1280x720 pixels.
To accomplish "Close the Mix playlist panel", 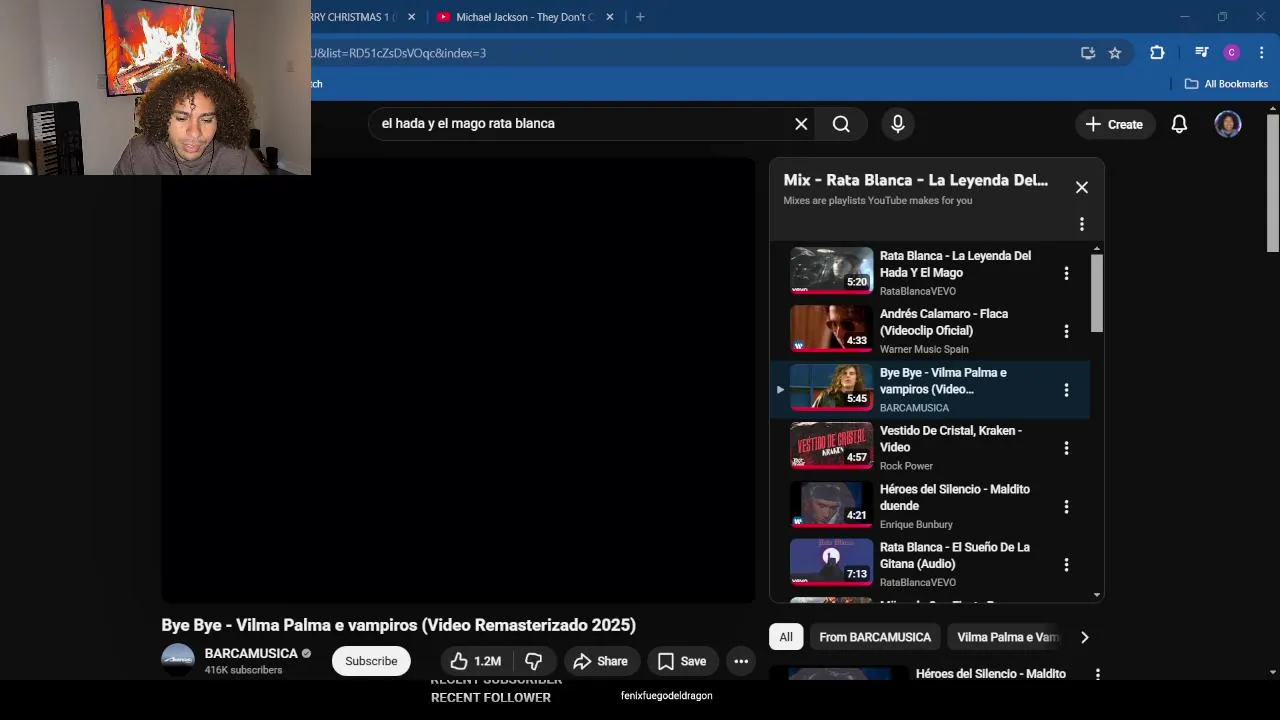I will 1082,187.
